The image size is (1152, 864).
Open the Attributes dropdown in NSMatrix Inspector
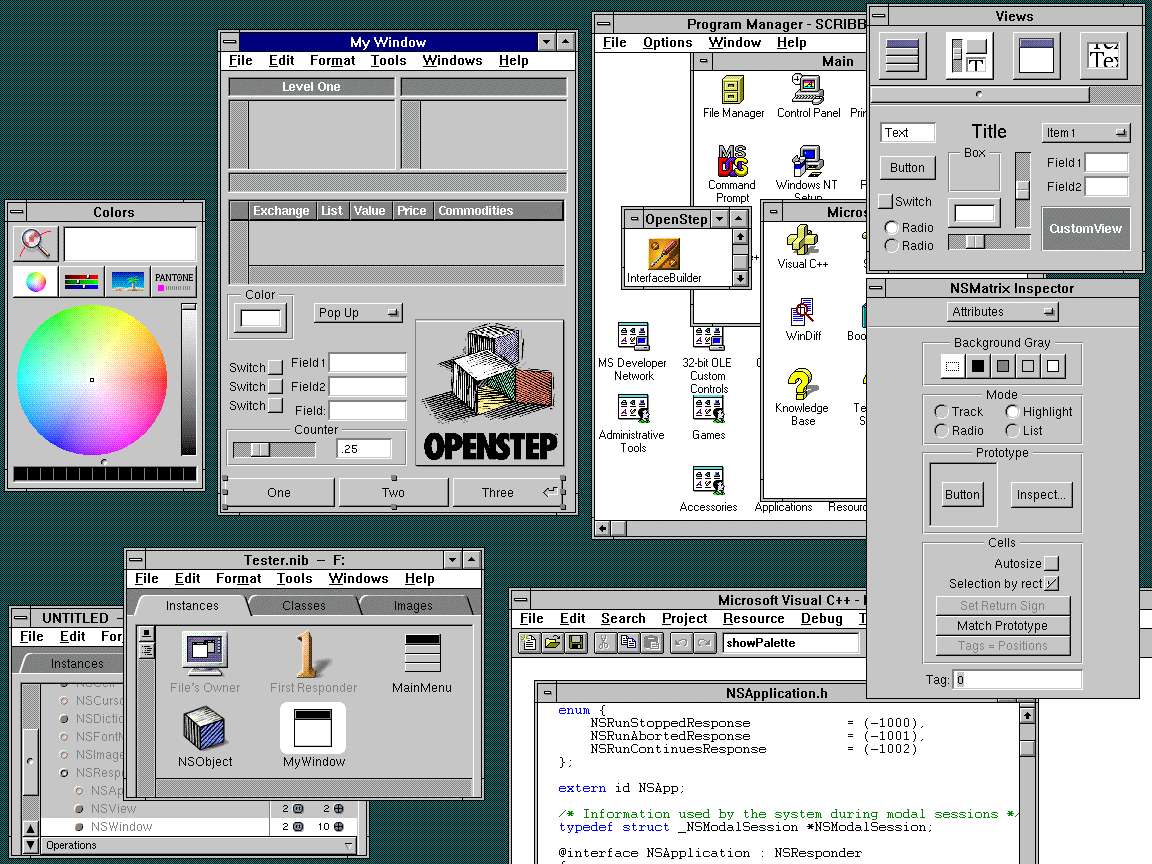click(1002, 312)
